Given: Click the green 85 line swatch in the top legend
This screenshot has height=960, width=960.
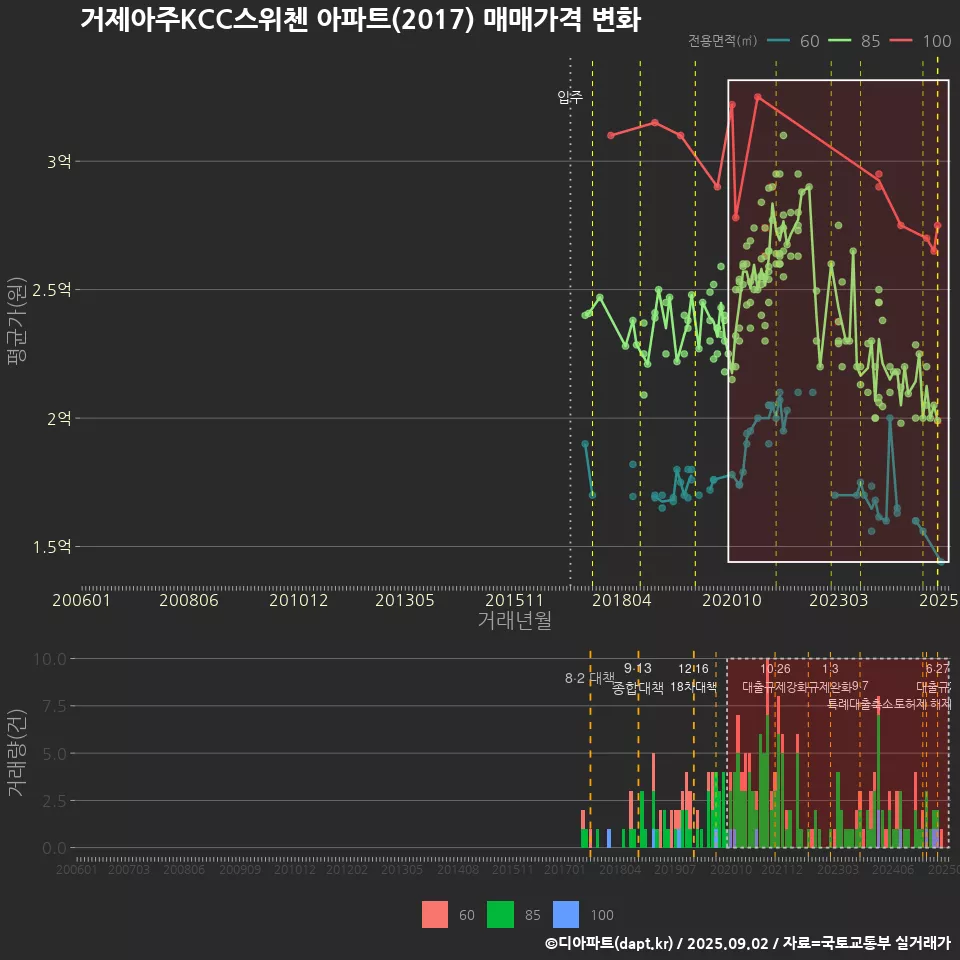Looking at the screenshot, I should (839, 41).
